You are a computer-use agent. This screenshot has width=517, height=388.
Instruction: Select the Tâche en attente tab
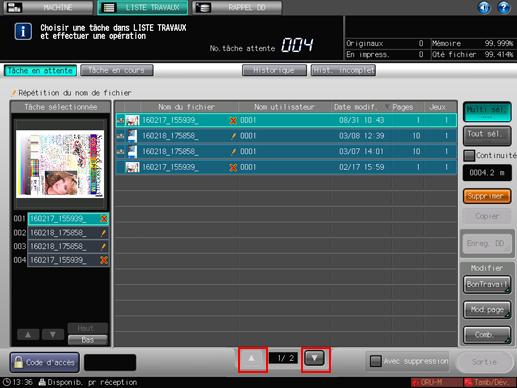pyautogui.click(x=40, y=71)
